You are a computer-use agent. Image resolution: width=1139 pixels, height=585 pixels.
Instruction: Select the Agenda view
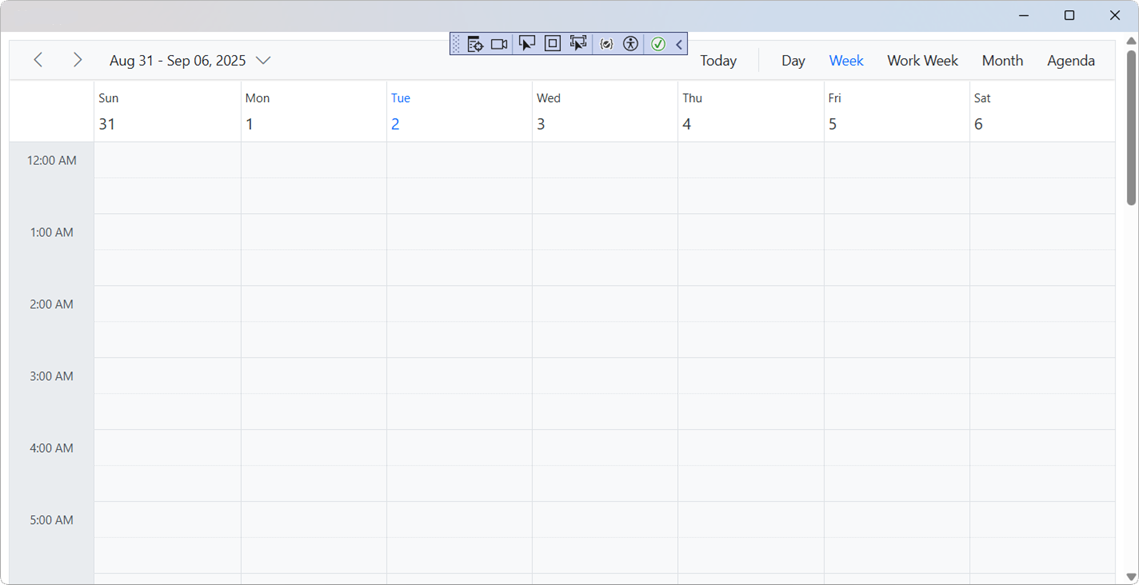tap(1071, 60)
